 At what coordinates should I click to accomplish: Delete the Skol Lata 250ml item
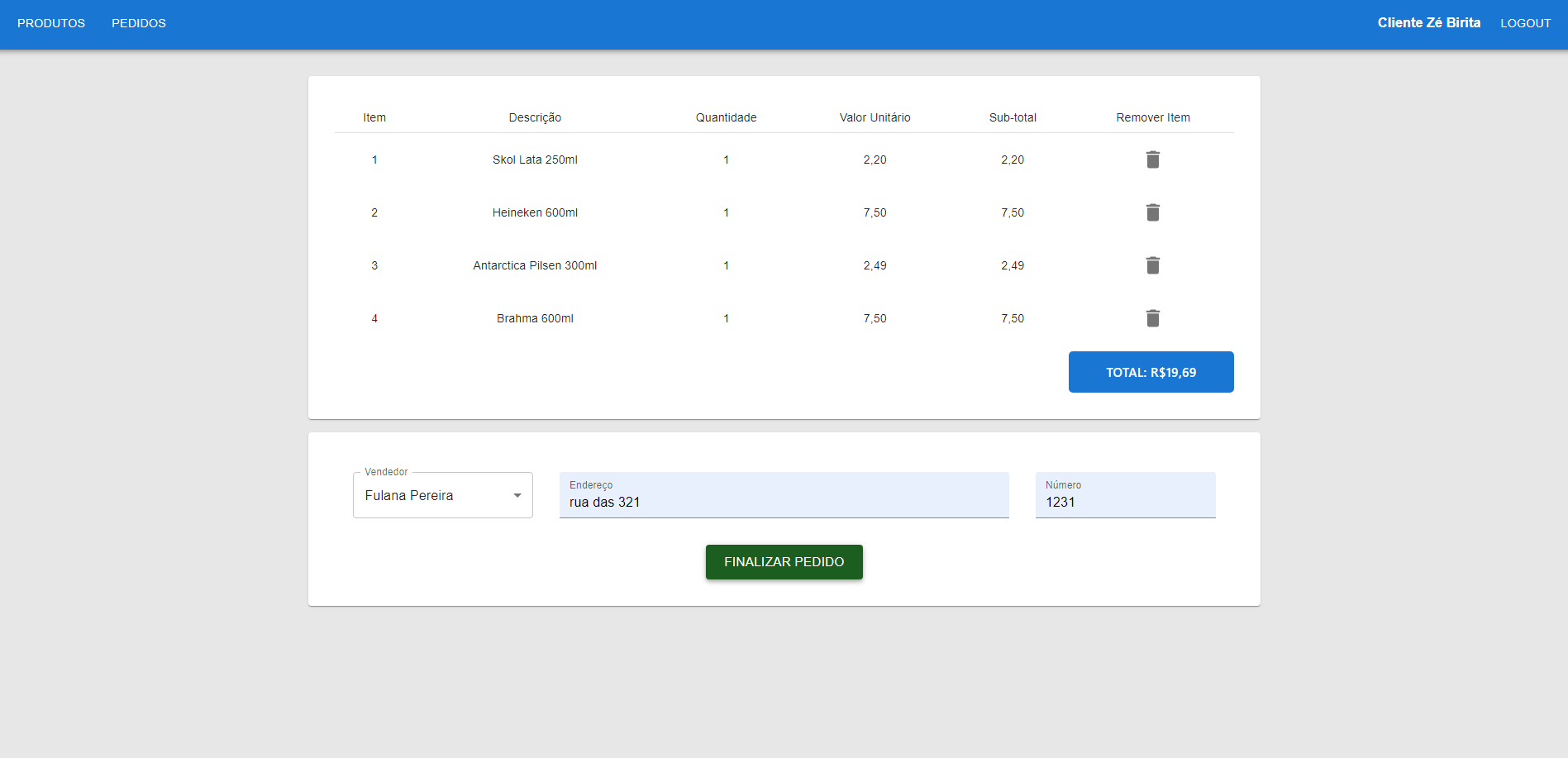pyautogui.click(x=1153, y=160)
